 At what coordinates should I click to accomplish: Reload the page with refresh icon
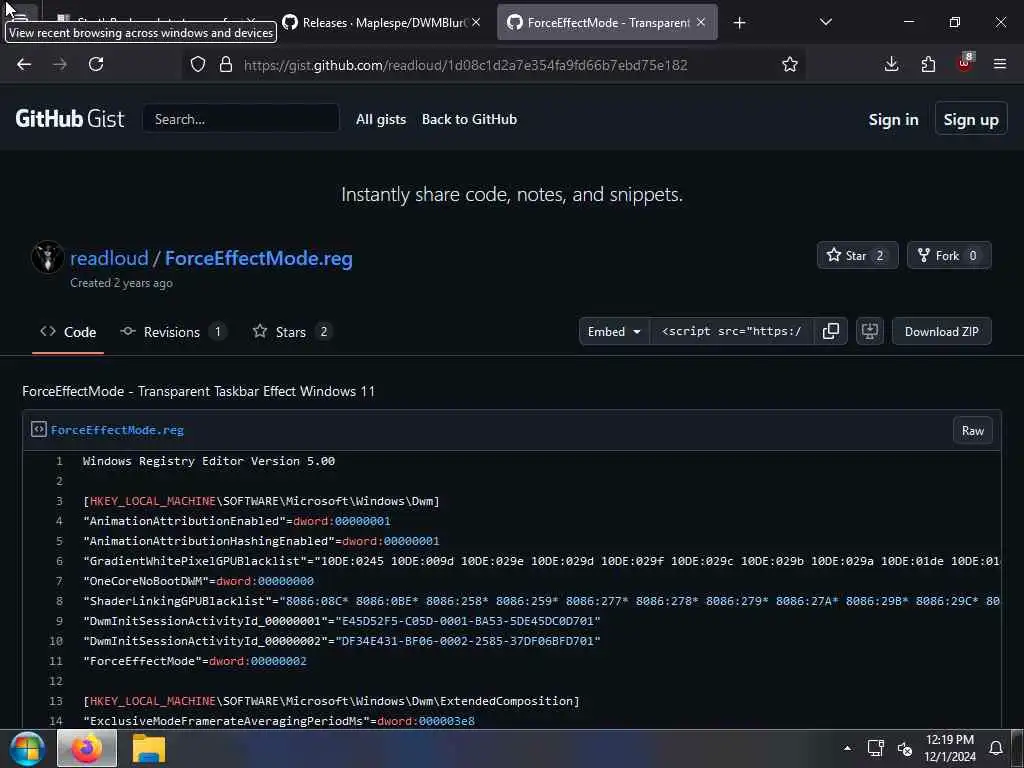coord(96,64)
